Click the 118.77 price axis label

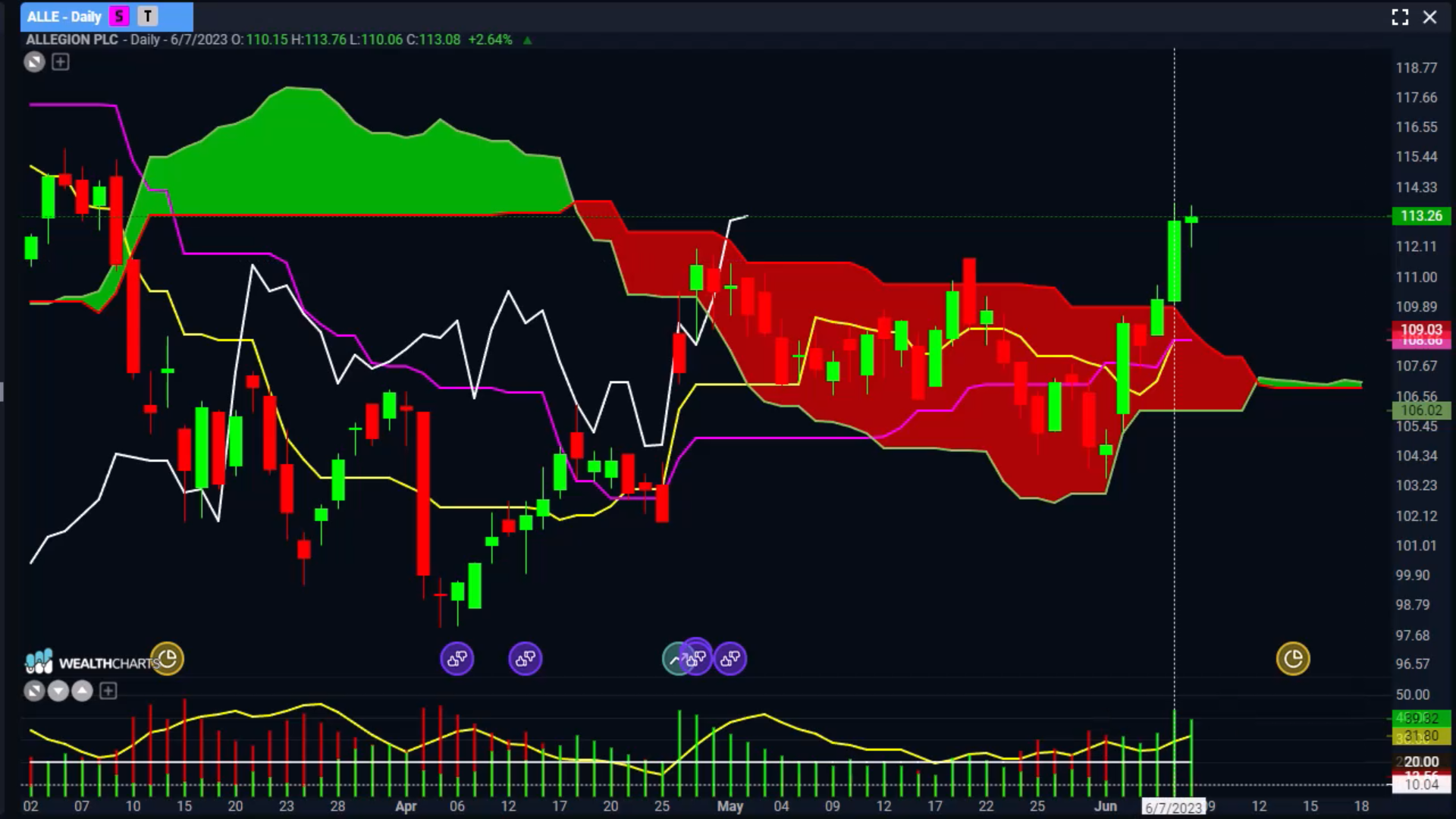[1417, 67]
